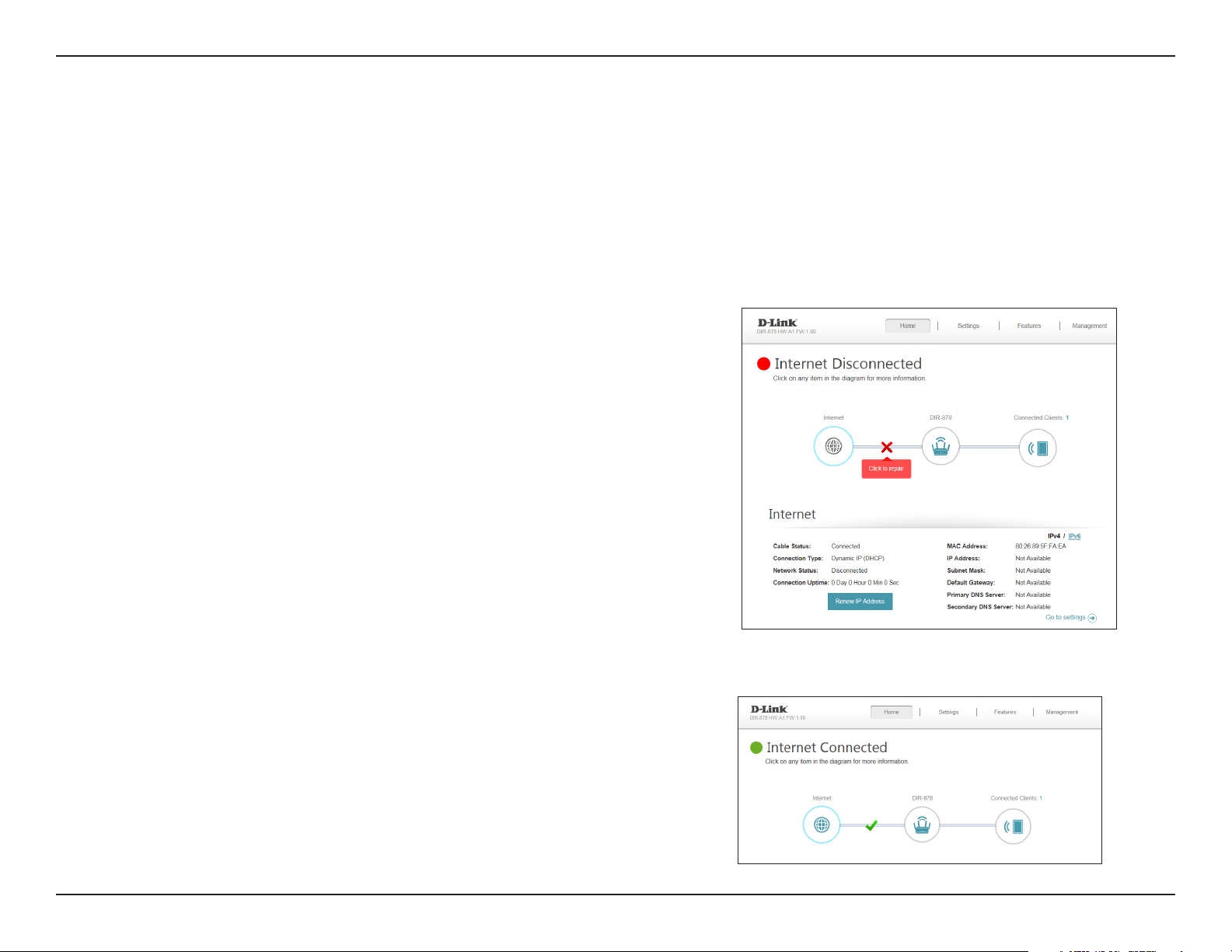
Task: Click the green checkmark on the connection line
Action: pos(871,825)
